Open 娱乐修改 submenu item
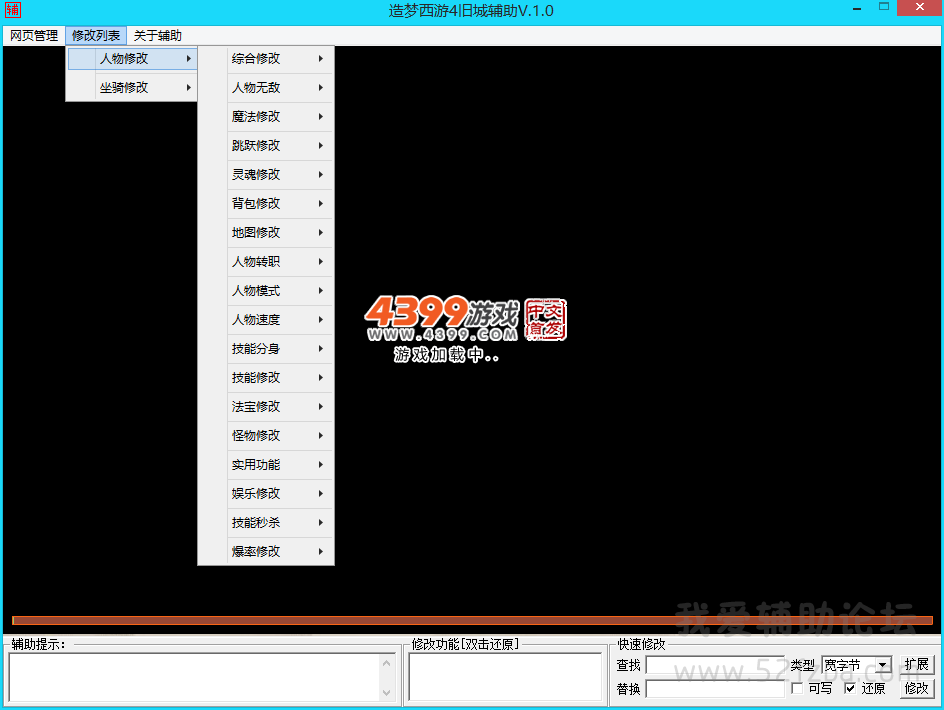This screenshot has height=710, width=944. click(266, 493)
